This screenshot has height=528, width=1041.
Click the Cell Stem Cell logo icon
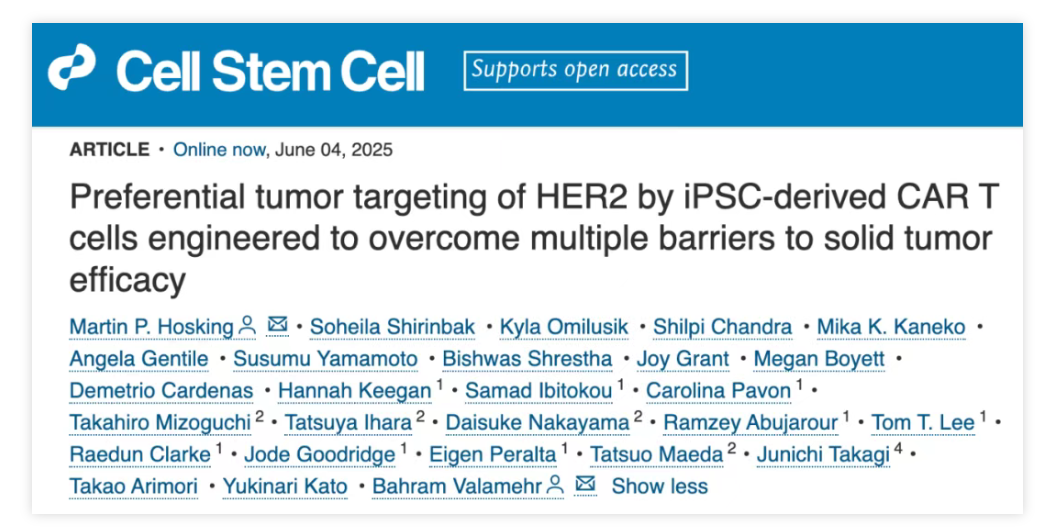[72, 67]
